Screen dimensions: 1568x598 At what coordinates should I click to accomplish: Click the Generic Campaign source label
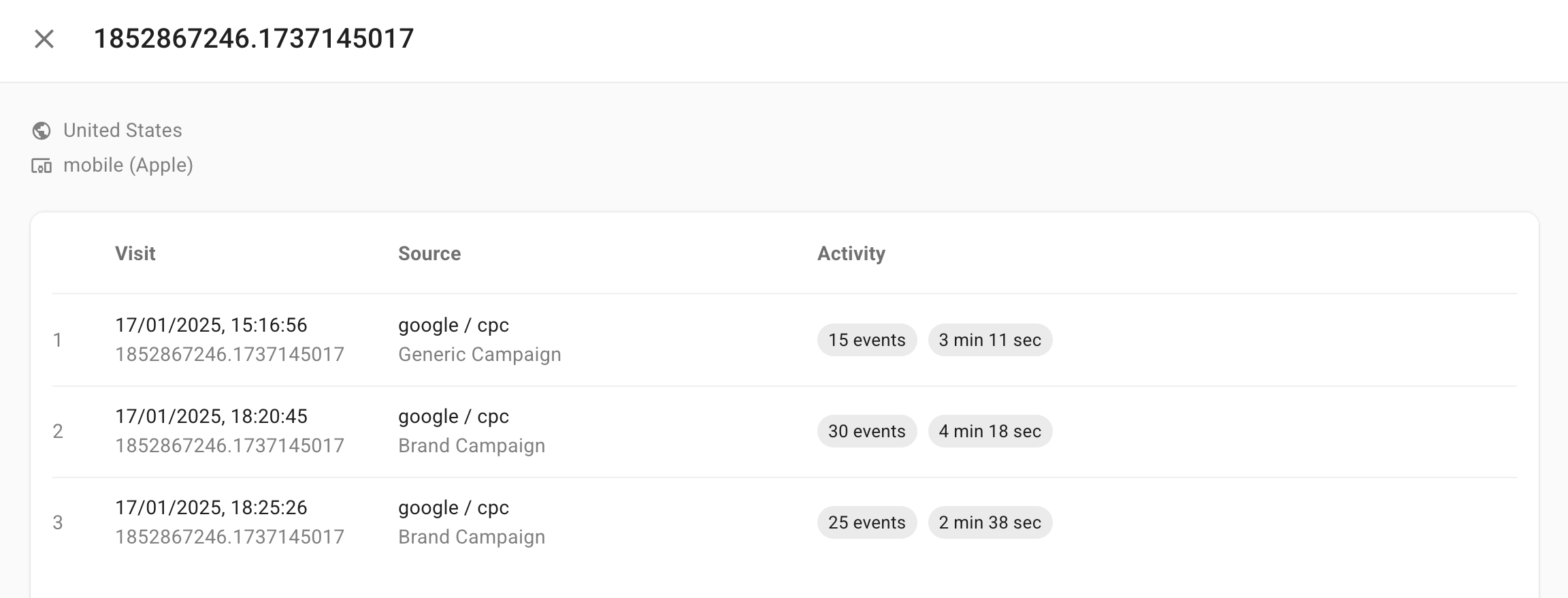(x=479, y=355)
